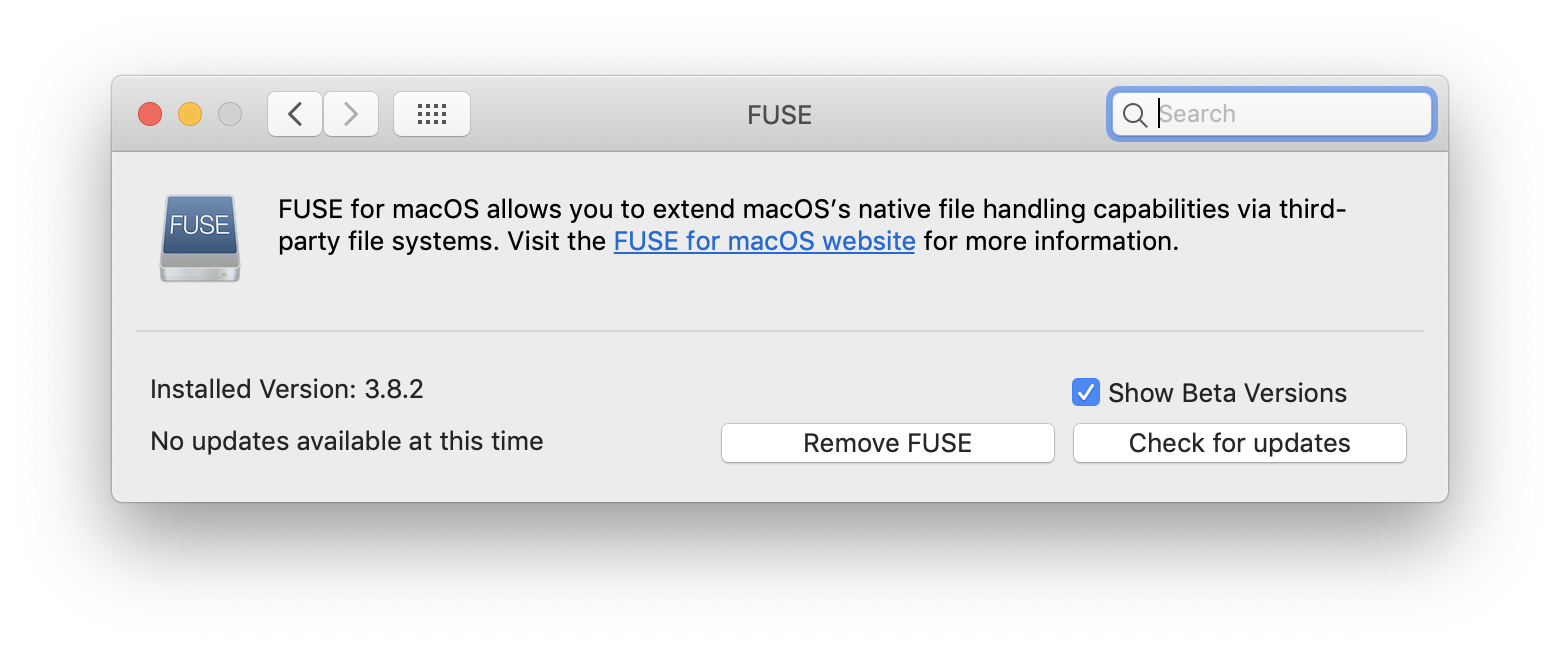Click the FUSE window title text

click(780, 115)
